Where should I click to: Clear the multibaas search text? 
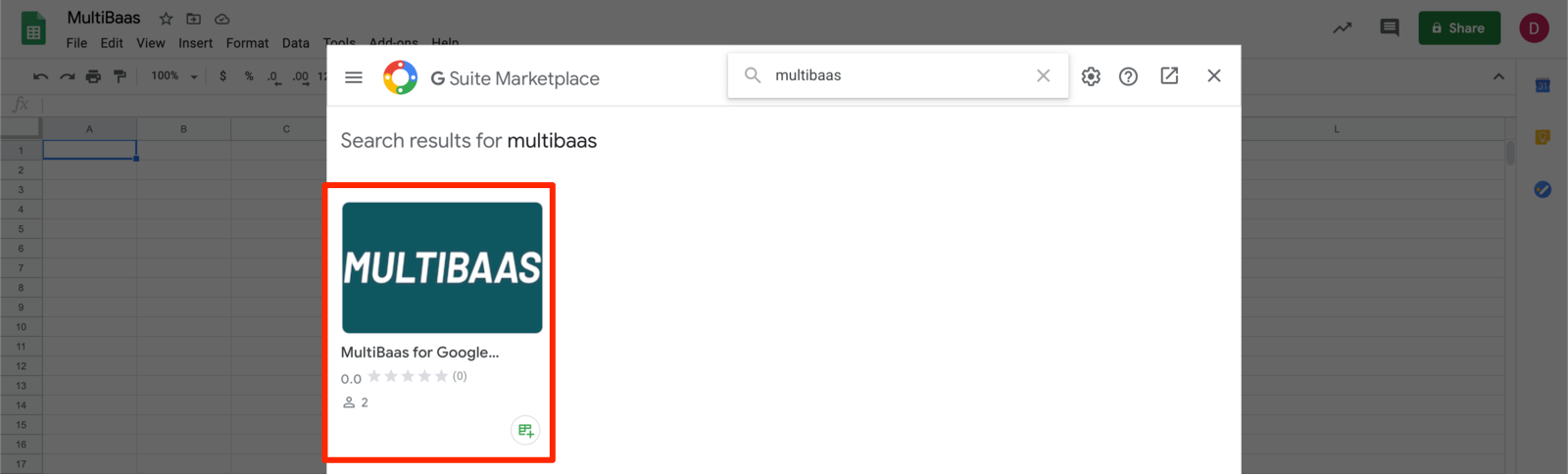[x=1043, y=76]
